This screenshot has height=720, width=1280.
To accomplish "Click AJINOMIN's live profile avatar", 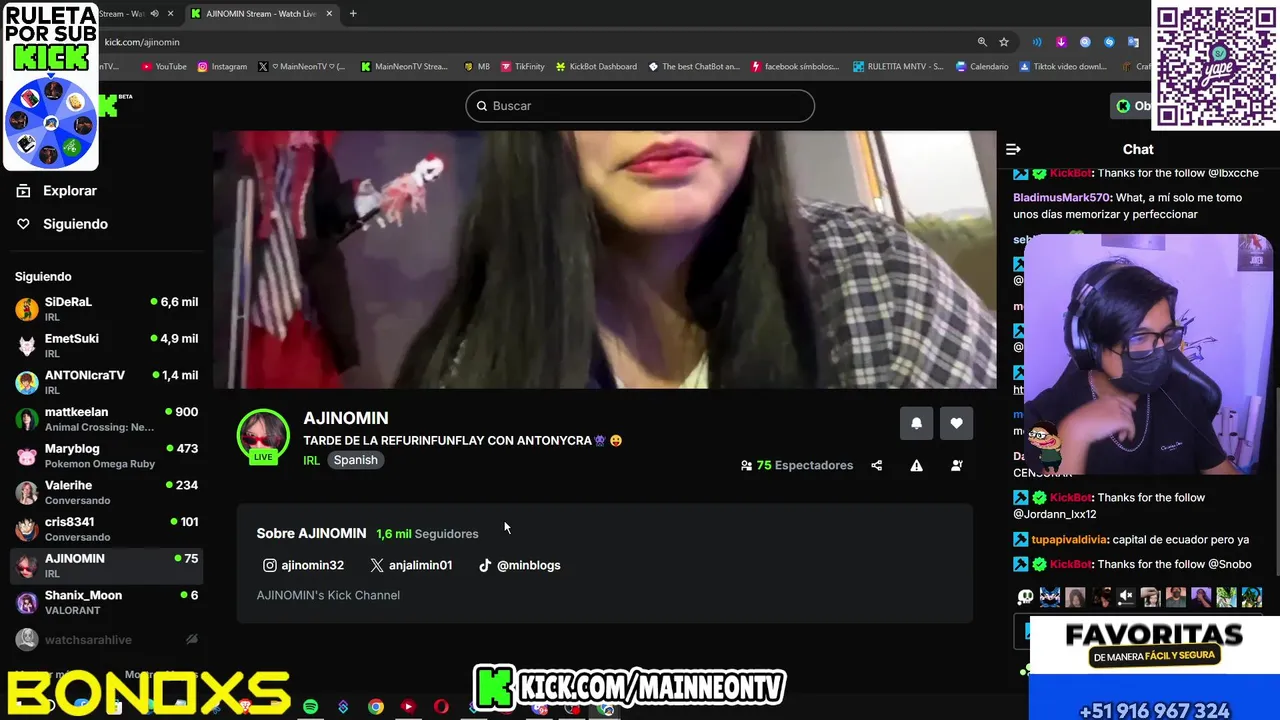I will 263,436.
